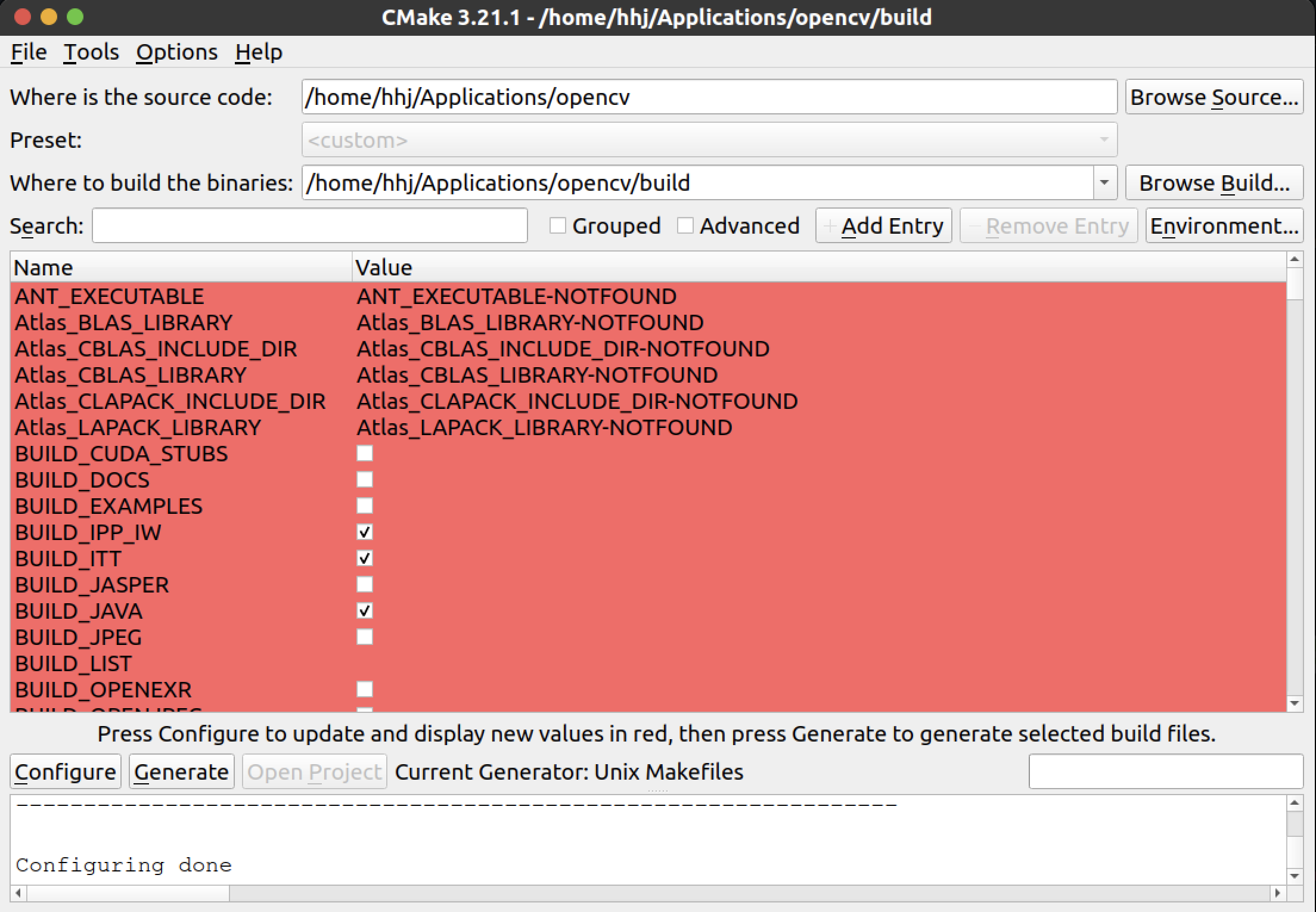The width and height of the screenshot is (1316, 912).
Task: Expand the build binaries path dropdown
Action: [x=1104, y=183]
